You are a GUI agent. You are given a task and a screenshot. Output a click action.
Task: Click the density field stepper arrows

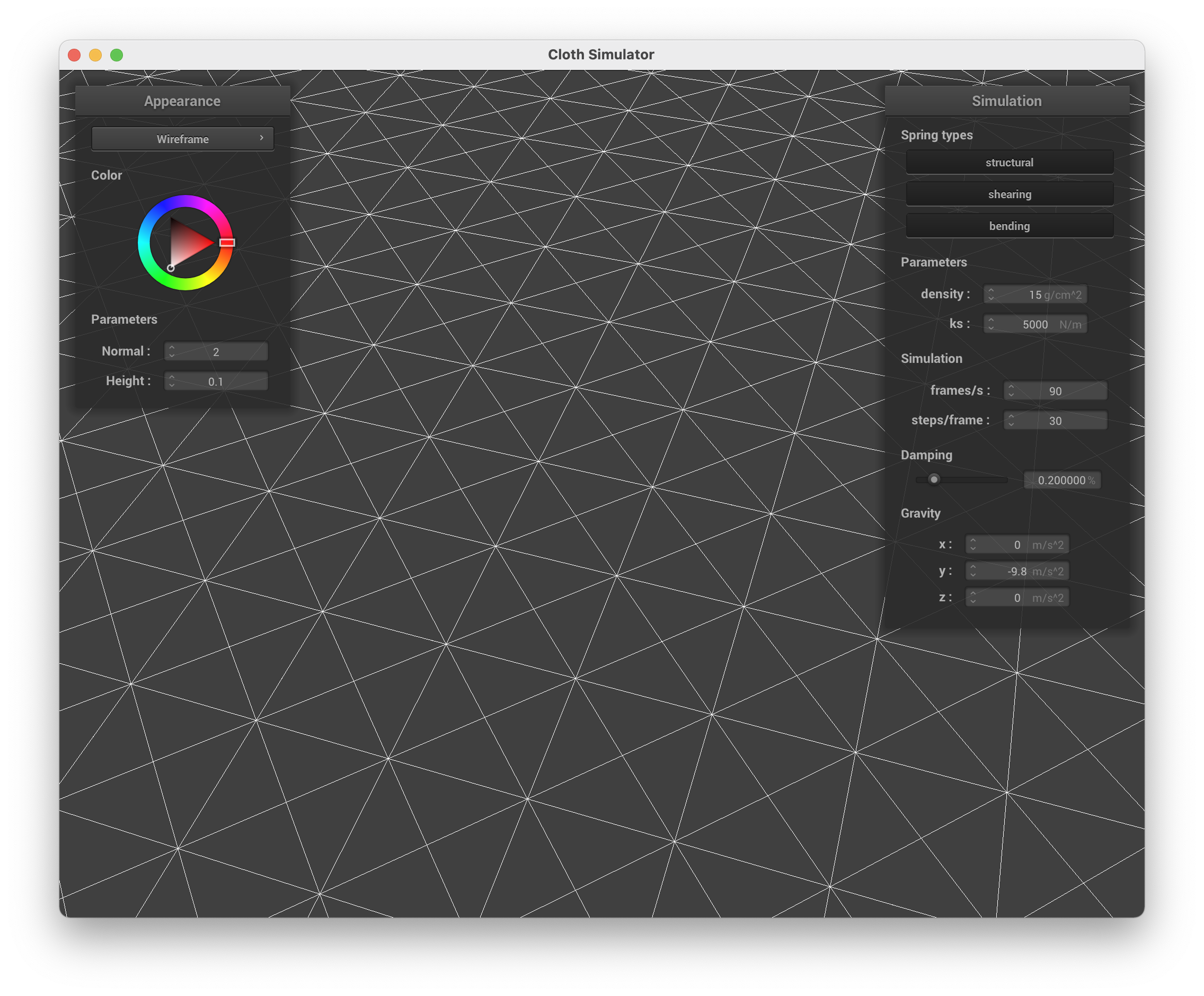tap(991, 295)
